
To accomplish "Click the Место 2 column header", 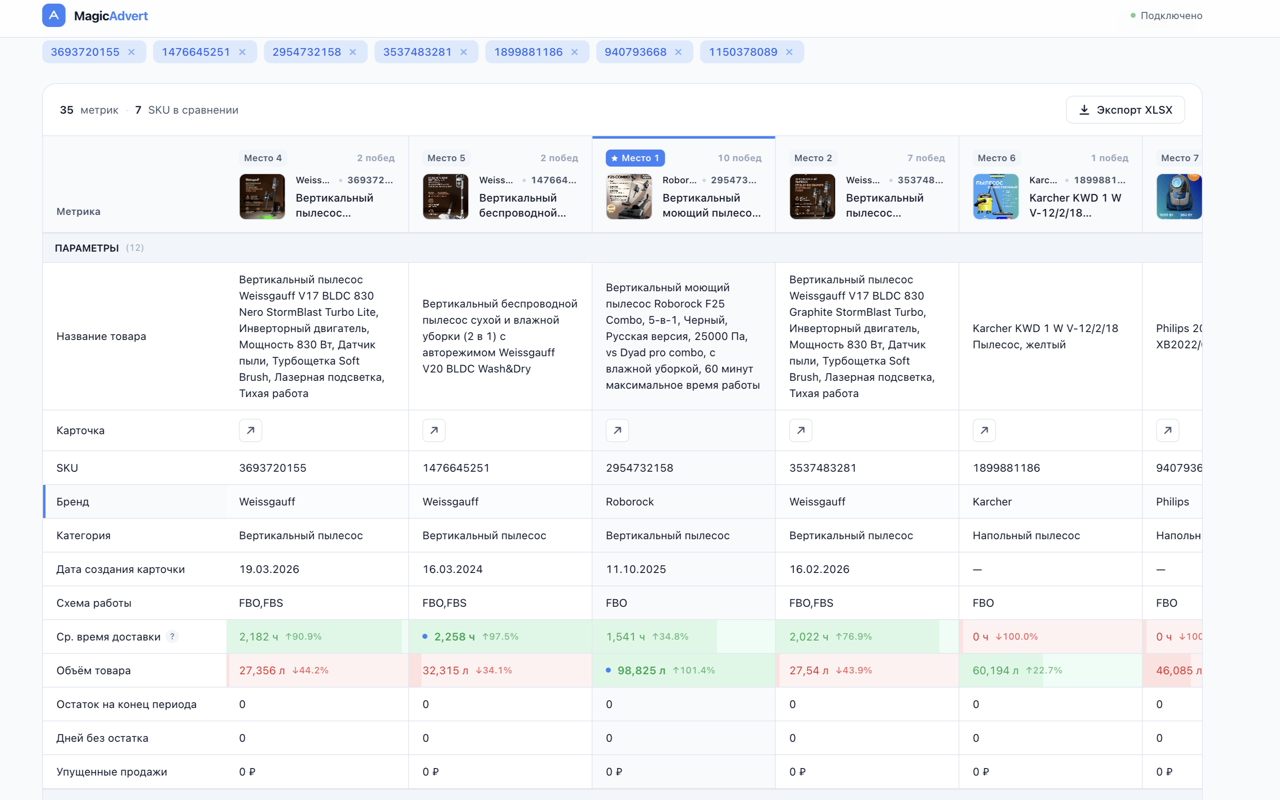I will [867, 185].
